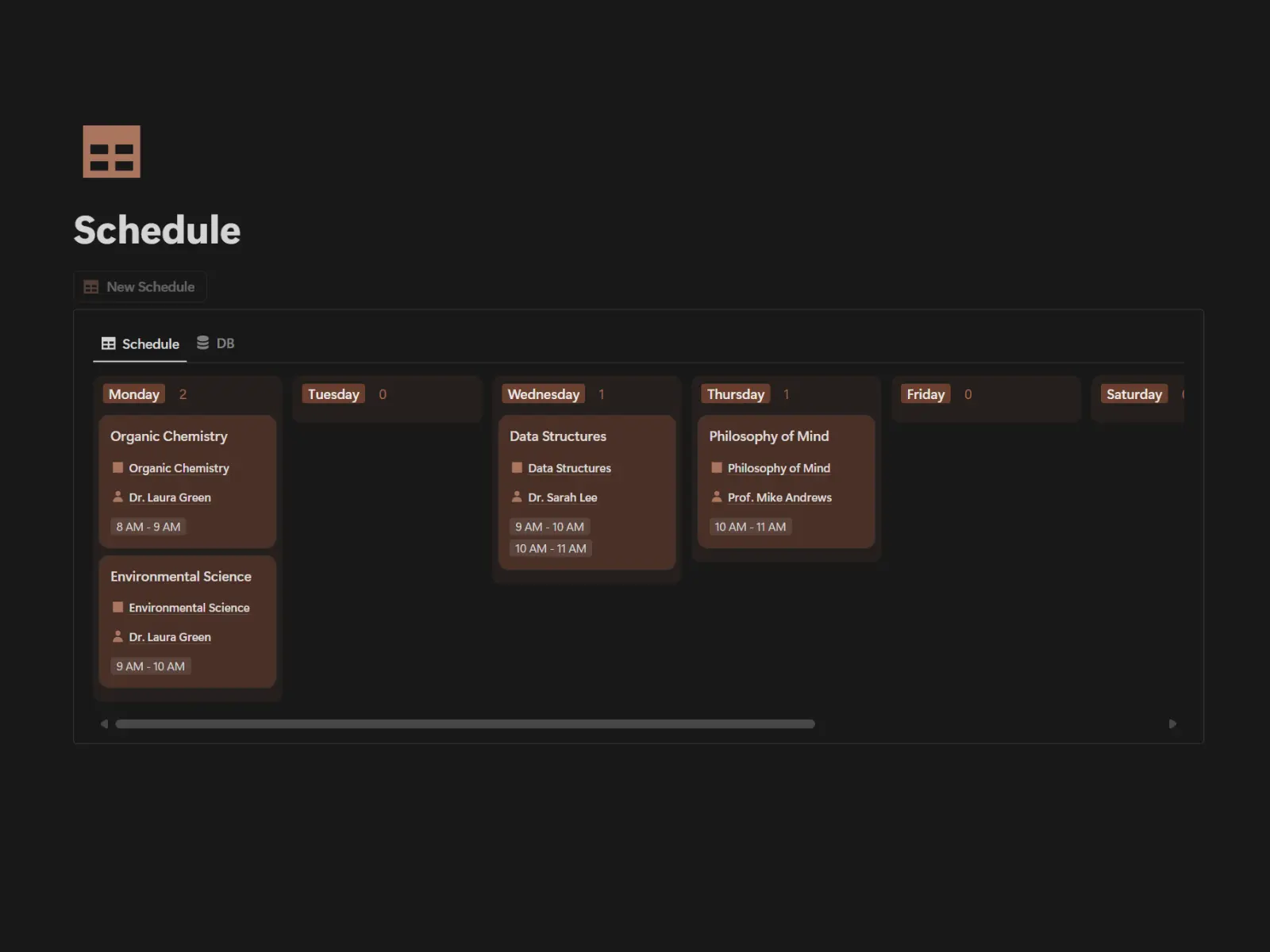Open the Environmental Science card title
This screenshot has width=1270, height=952.
(x=181, y=577)
